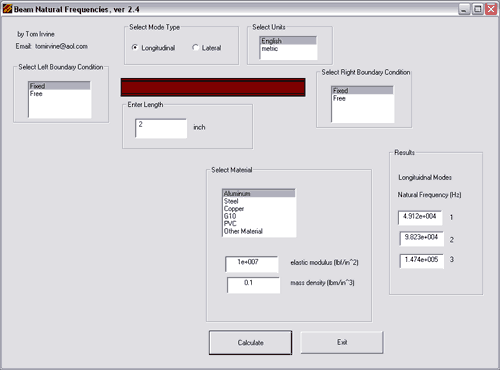Minimize the Beam Natural Frequencies window
Viewport: 500px width, 370px height.
click(x=464, y=9)
